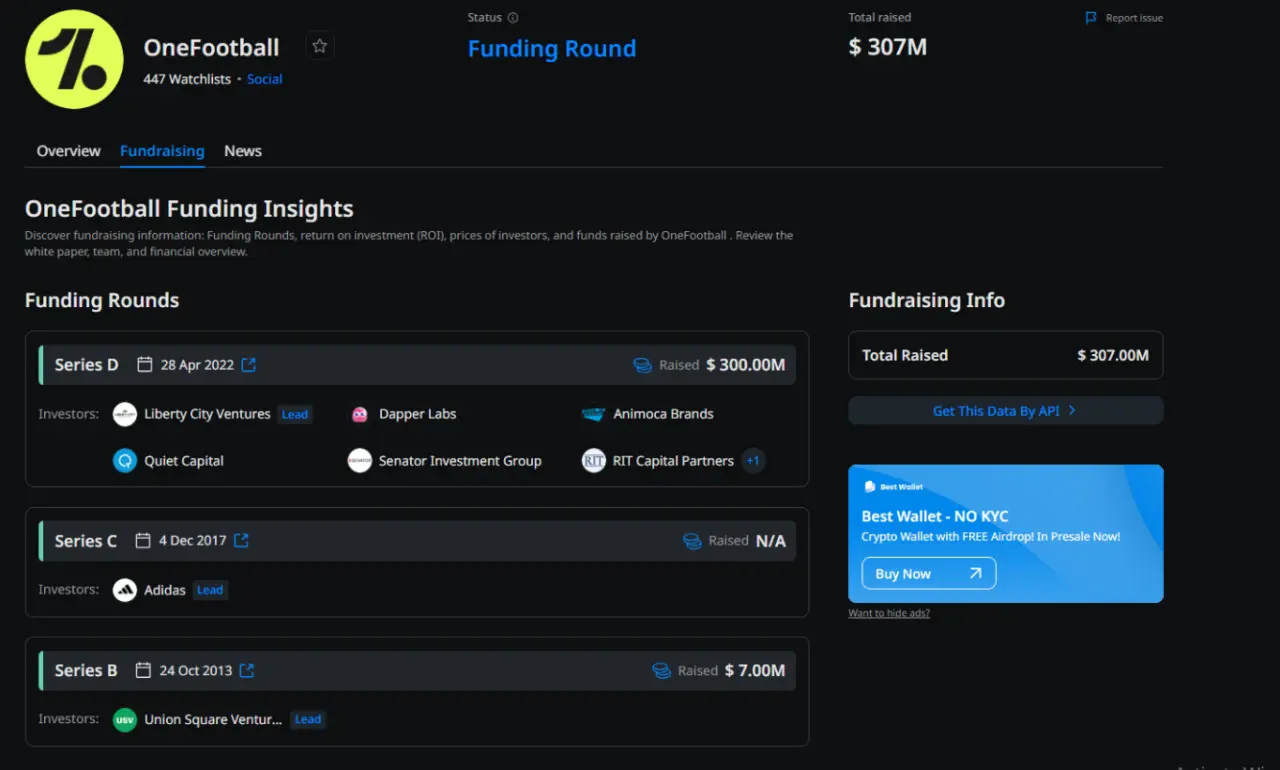The image size is (1280, 770).
Task: Open Adidas investor page
Action: coord(165,590)
